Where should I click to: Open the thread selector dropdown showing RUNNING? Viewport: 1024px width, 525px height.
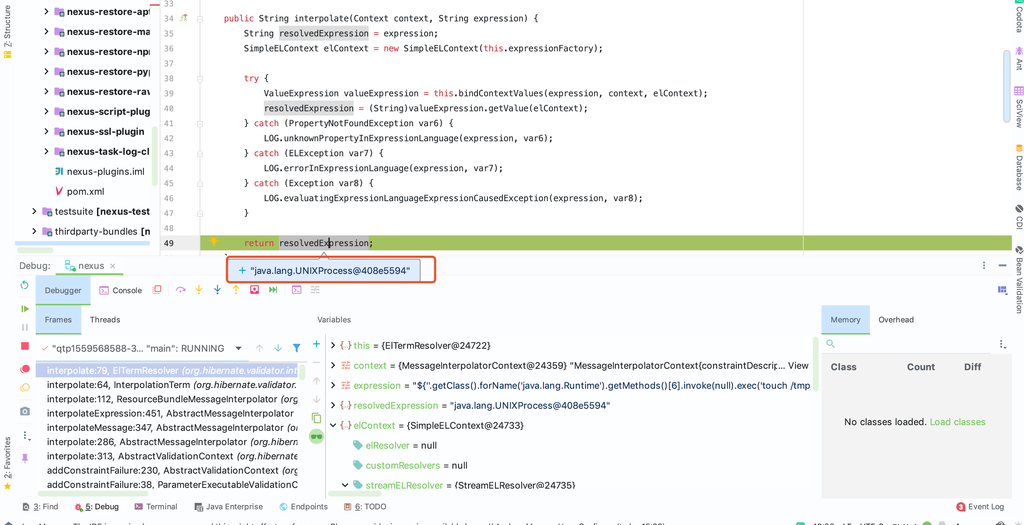(238, 348)
